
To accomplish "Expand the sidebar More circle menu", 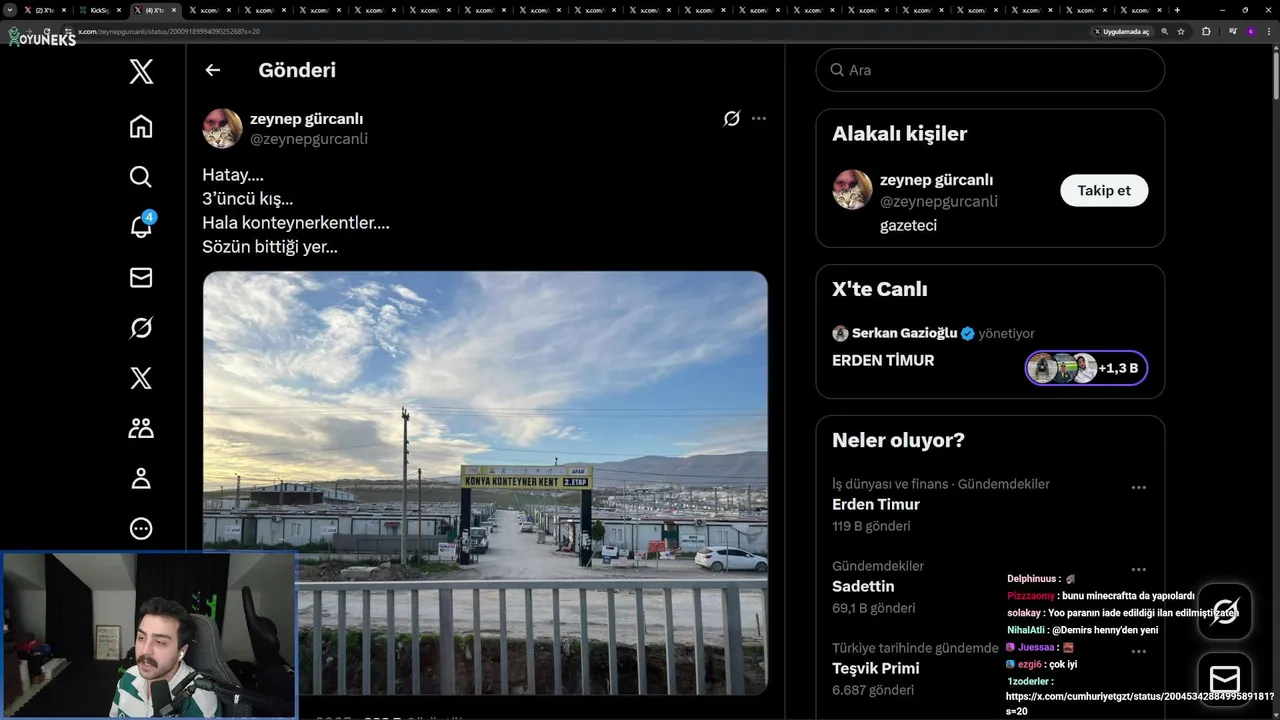I will [141, 528].
